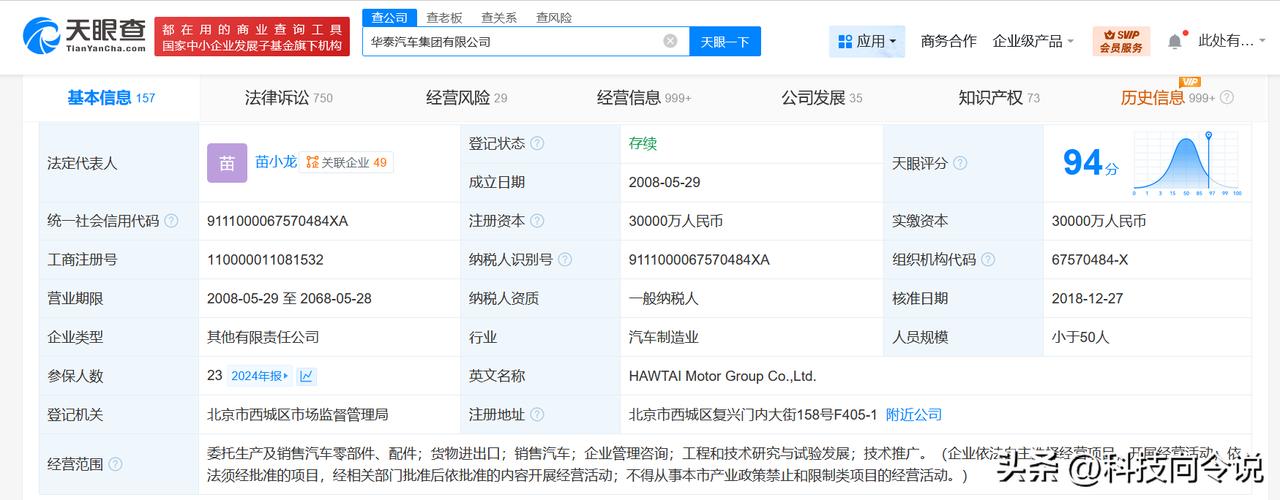Viewport: 1280px width, 500px height.
Task: Switch to the 查老板 search tab
Action: pyautogui.click(x=444, y=18)
